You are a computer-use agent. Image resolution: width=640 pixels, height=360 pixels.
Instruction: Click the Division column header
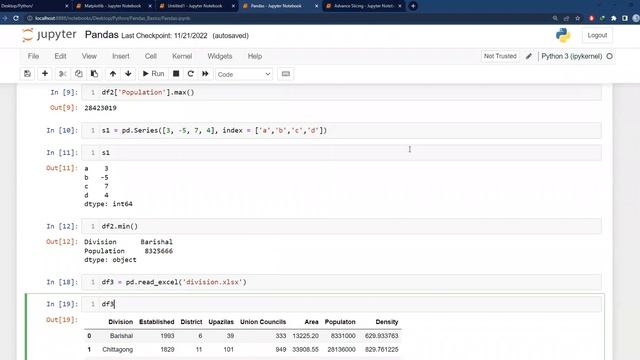[120, 322]
